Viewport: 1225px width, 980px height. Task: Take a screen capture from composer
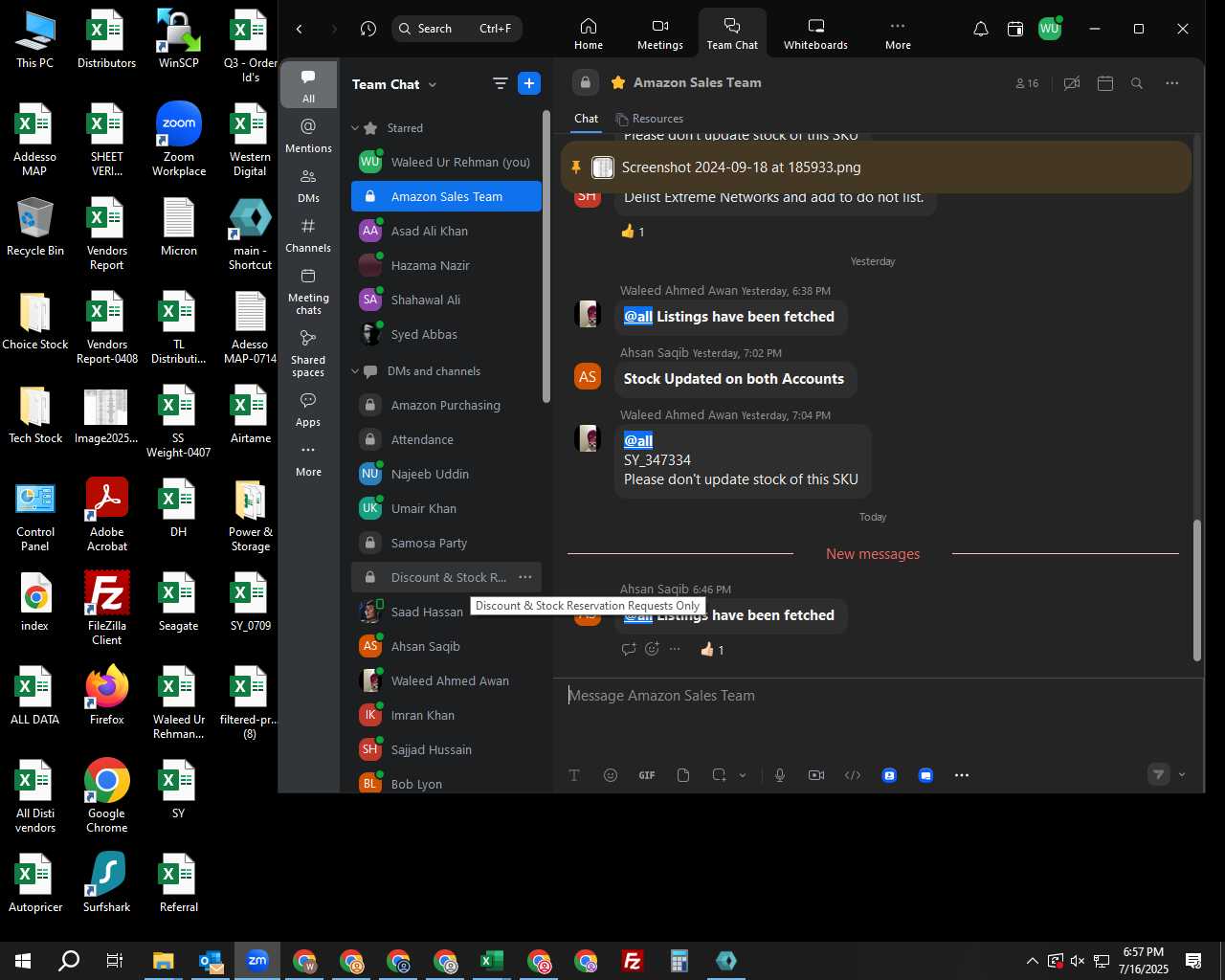(719, 775)
